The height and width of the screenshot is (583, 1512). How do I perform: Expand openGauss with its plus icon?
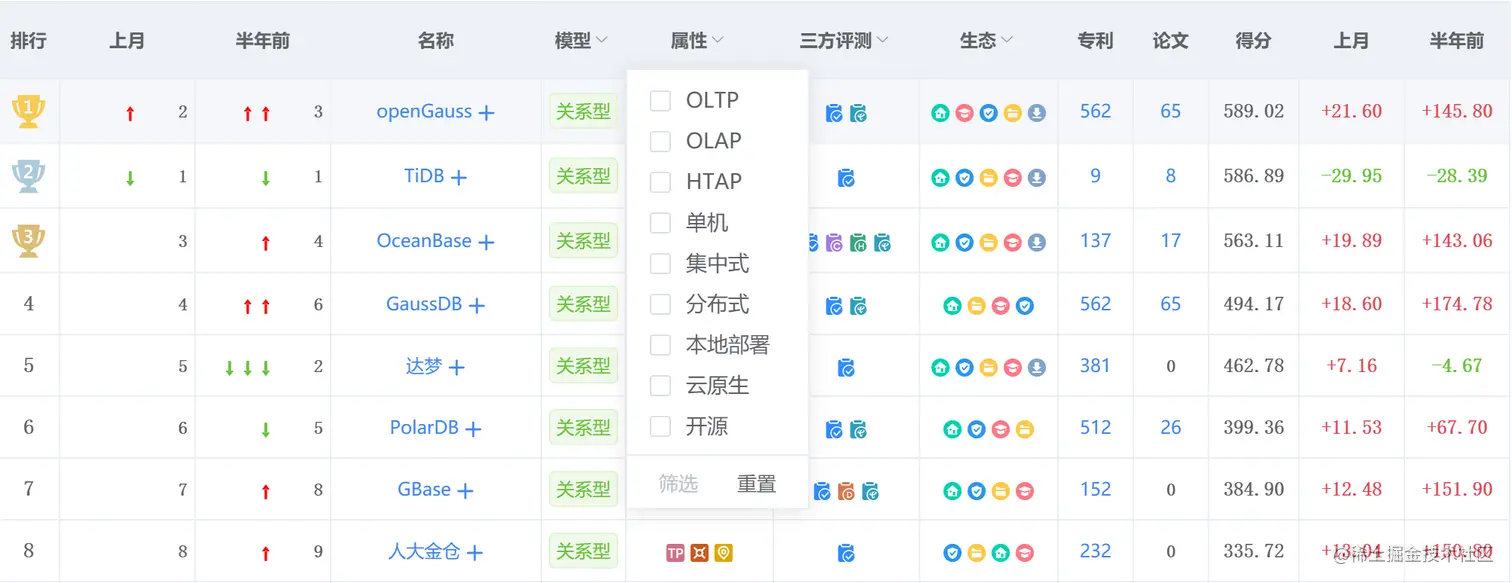486,113
